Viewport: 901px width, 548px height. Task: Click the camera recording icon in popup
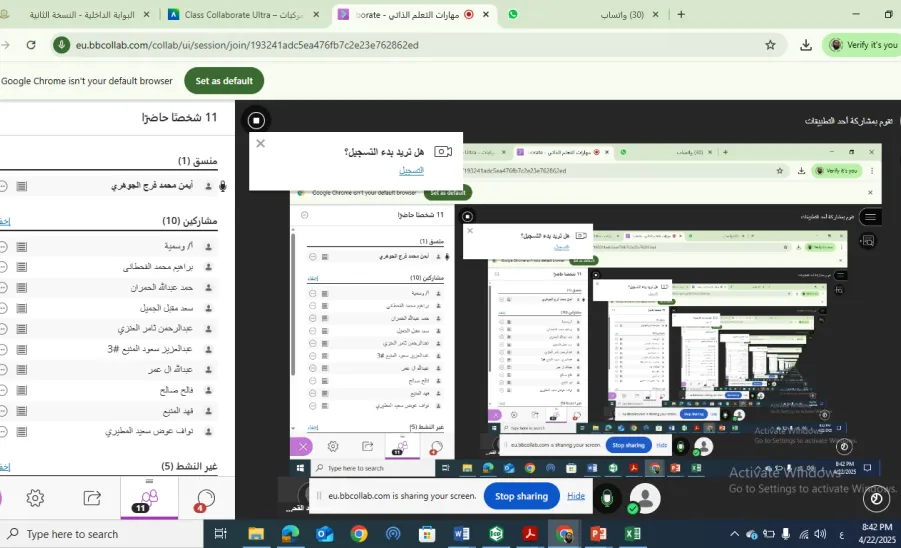click(443, 152)
